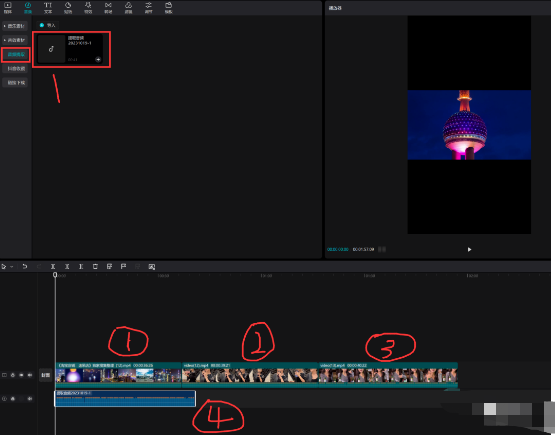Lock the audio track
The width and height of the screenshot is (555, 435).
(13, 399)
